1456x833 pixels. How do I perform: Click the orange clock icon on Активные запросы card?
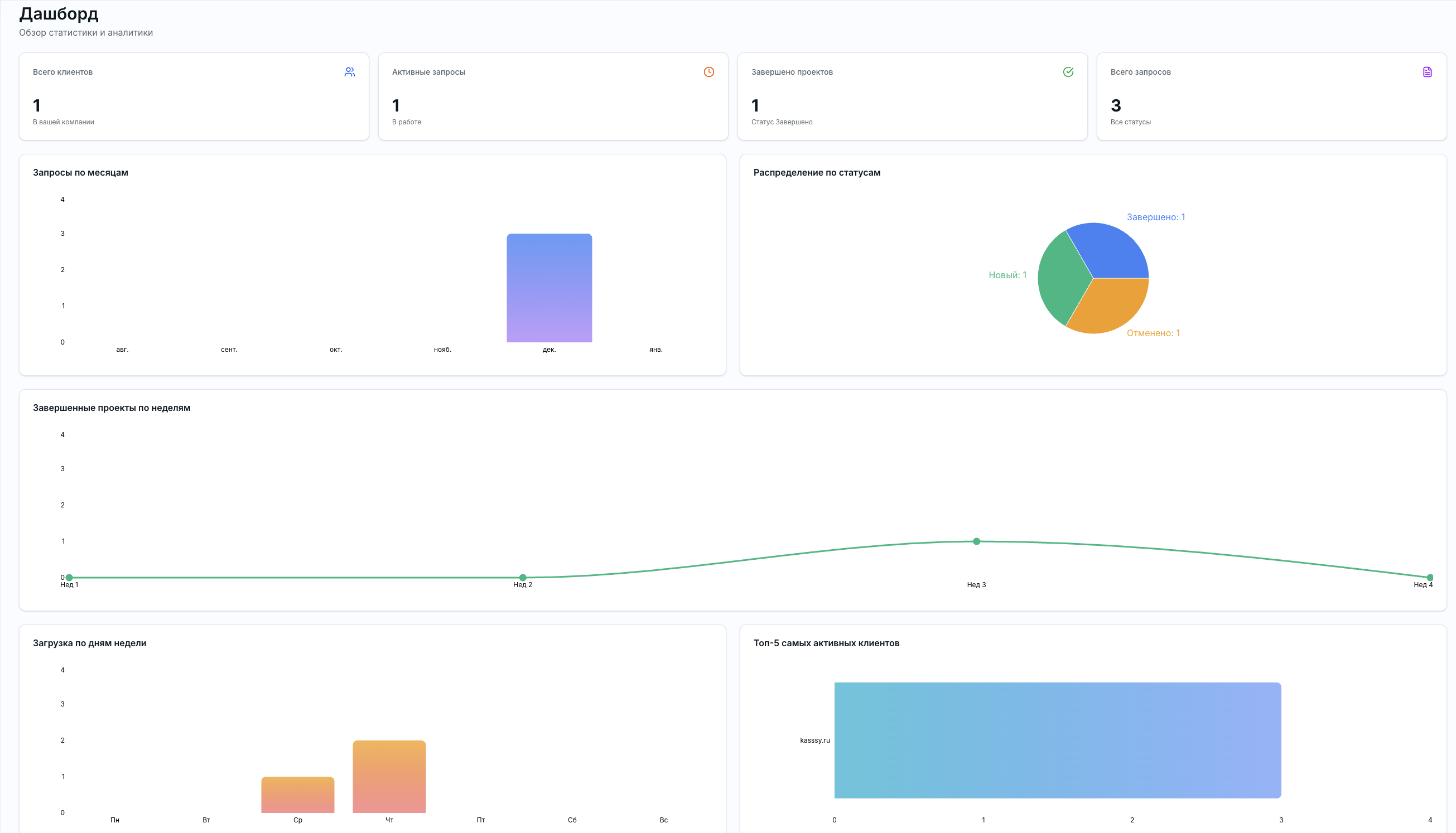click(x=708, y=72)
